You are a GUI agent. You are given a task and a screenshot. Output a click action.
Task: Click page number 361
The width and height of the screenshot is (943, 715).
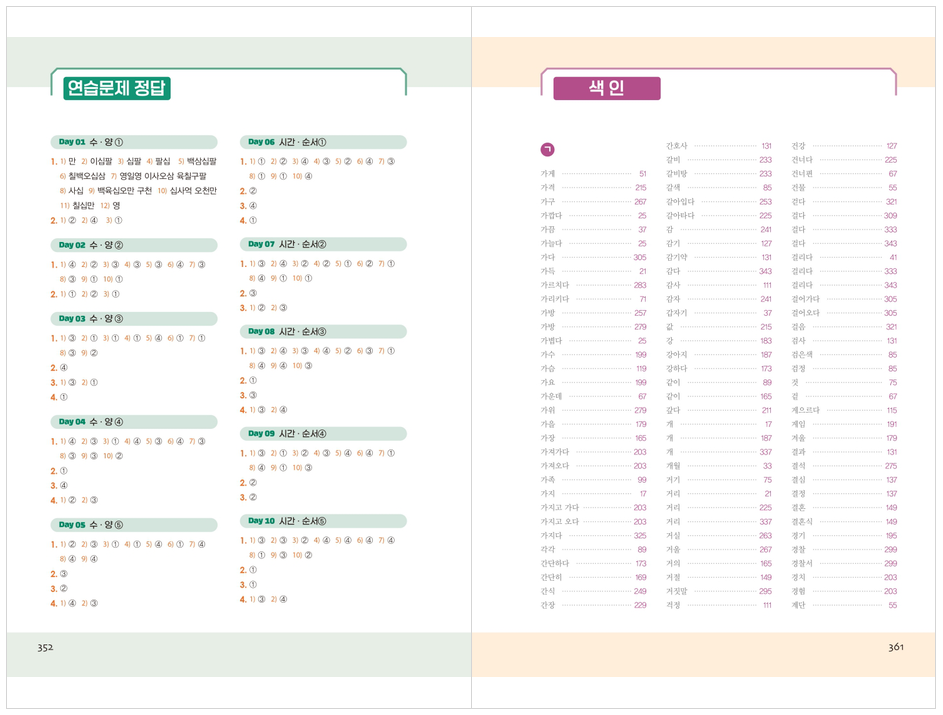(x=895, y=647)
